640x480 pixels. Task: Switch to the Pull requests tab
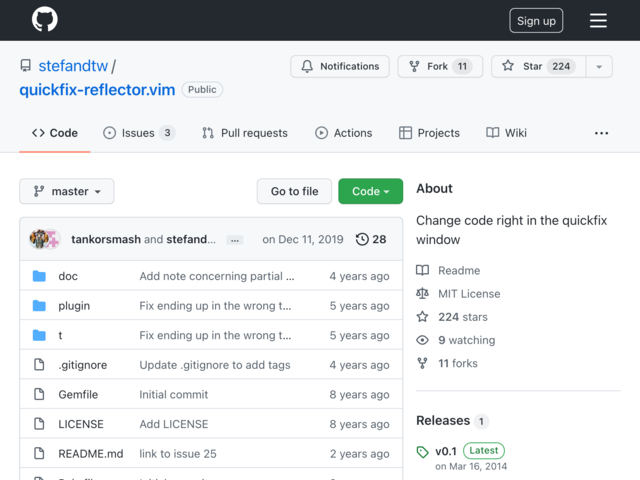click(244, 133)
